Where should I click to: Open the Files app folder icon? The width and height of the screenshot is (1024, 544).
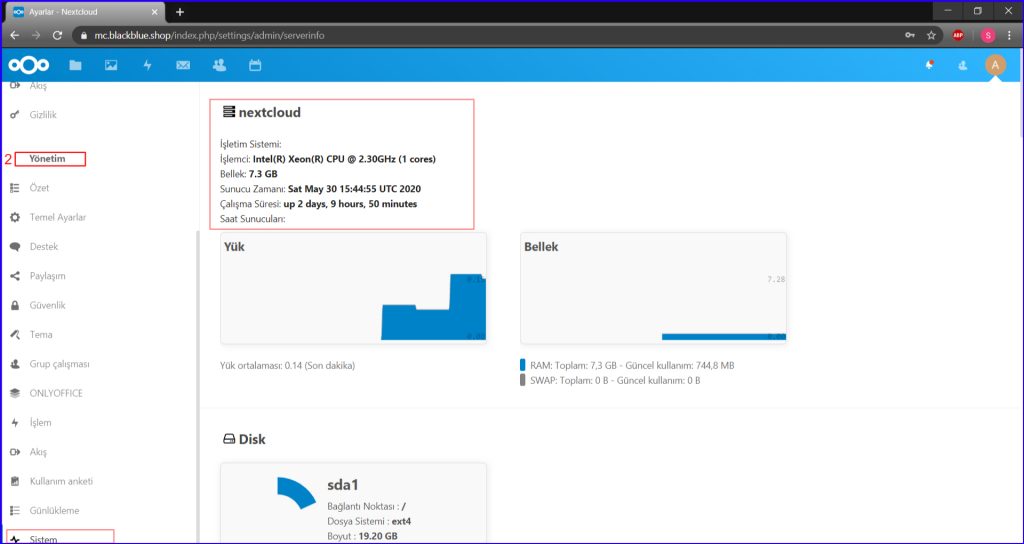point(76,65)
